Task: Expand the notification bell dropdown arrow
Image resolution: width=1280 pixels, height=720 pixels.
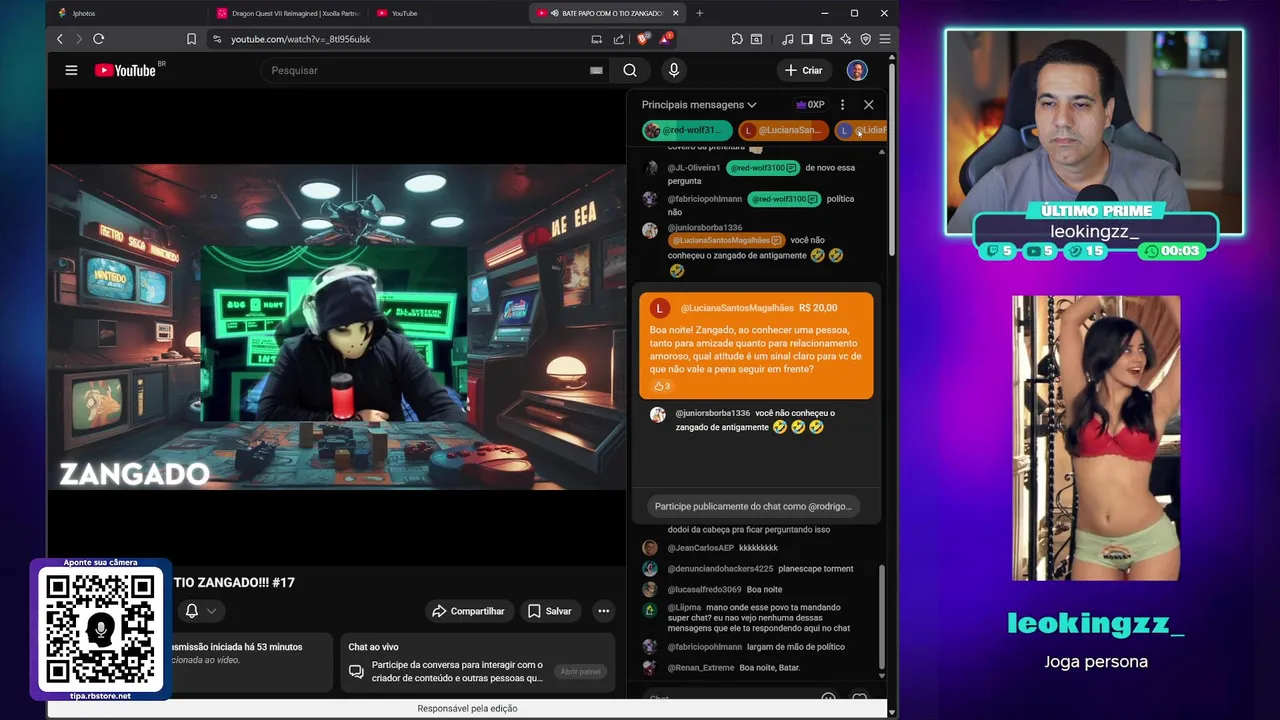Action: (211, 611)
